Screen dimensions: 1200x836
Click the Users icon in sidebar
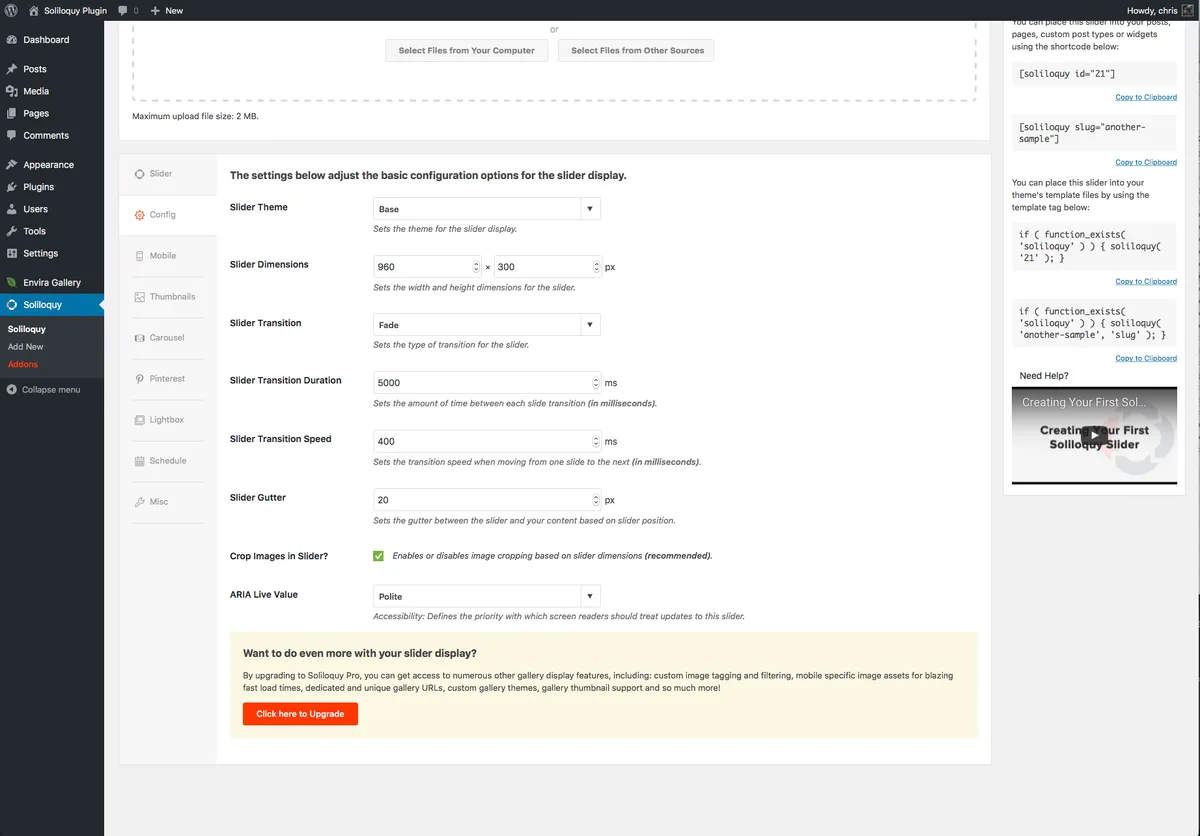click(x=11, y=209)
